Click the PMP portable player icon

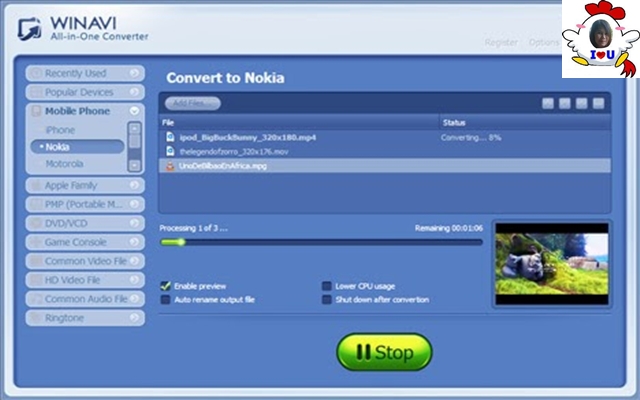point(36,204)
